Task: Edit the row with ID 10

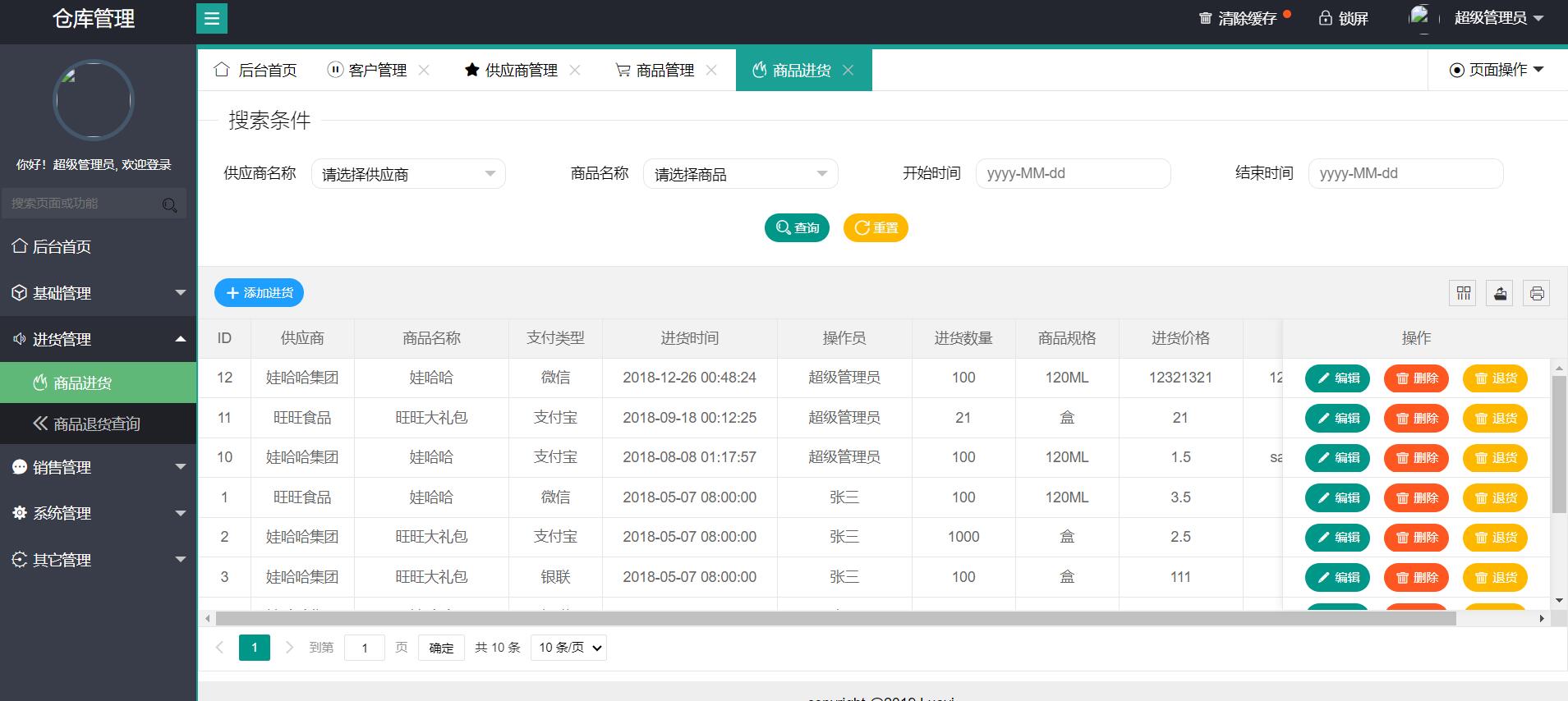Action: tap(1337, 458)
